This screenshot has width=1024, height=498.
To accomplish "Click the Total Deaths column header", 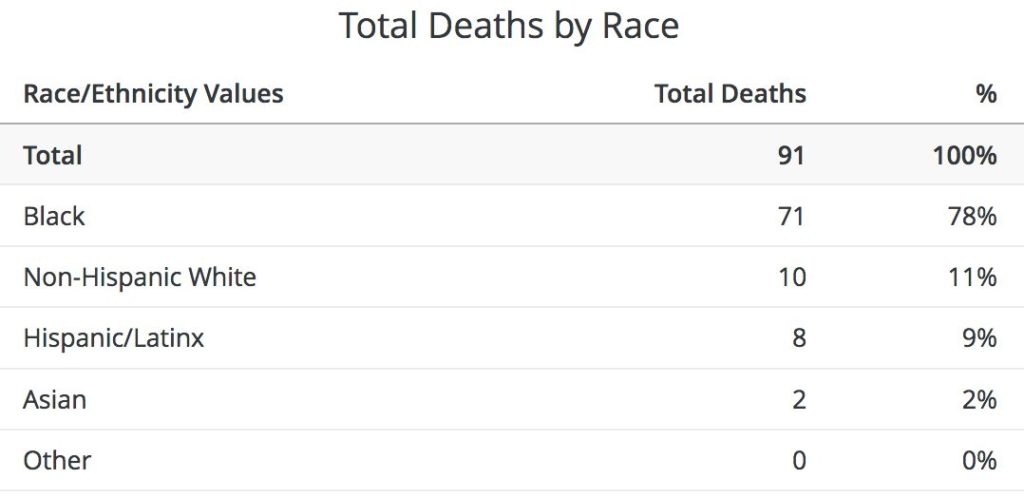I will 730,94.
